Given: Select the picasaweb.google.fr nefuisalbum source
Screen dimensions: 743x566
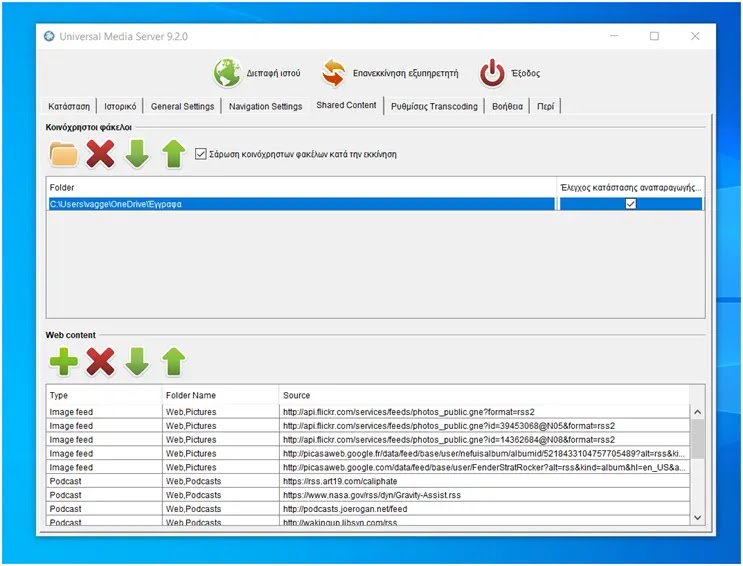Looking at the screenshot, I should pos(484,453).
